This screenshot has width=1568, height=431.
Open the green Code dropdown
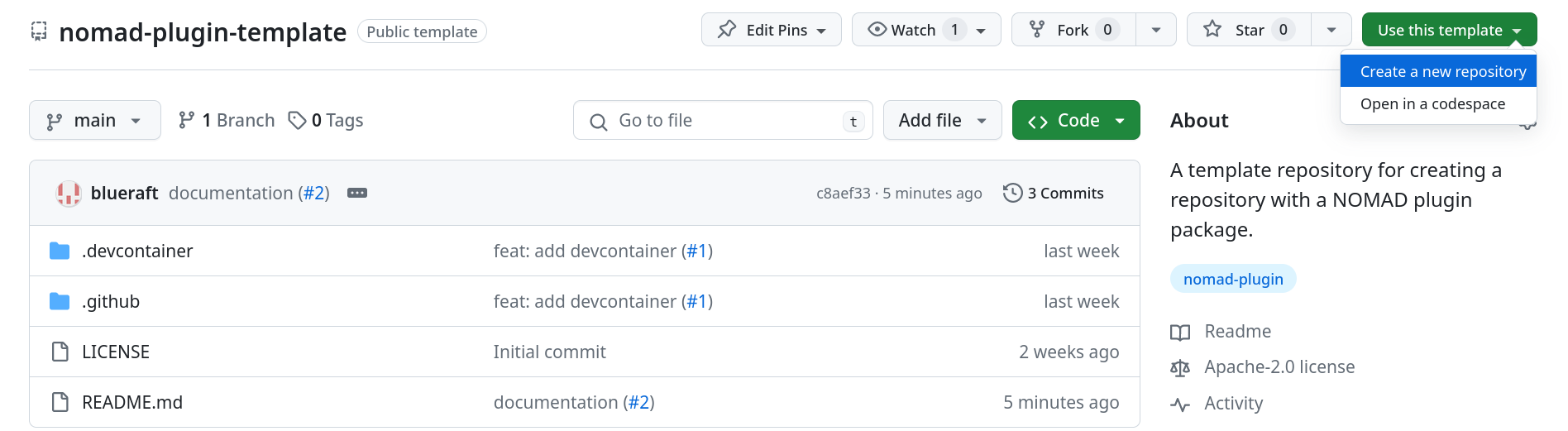point(1075,121)
